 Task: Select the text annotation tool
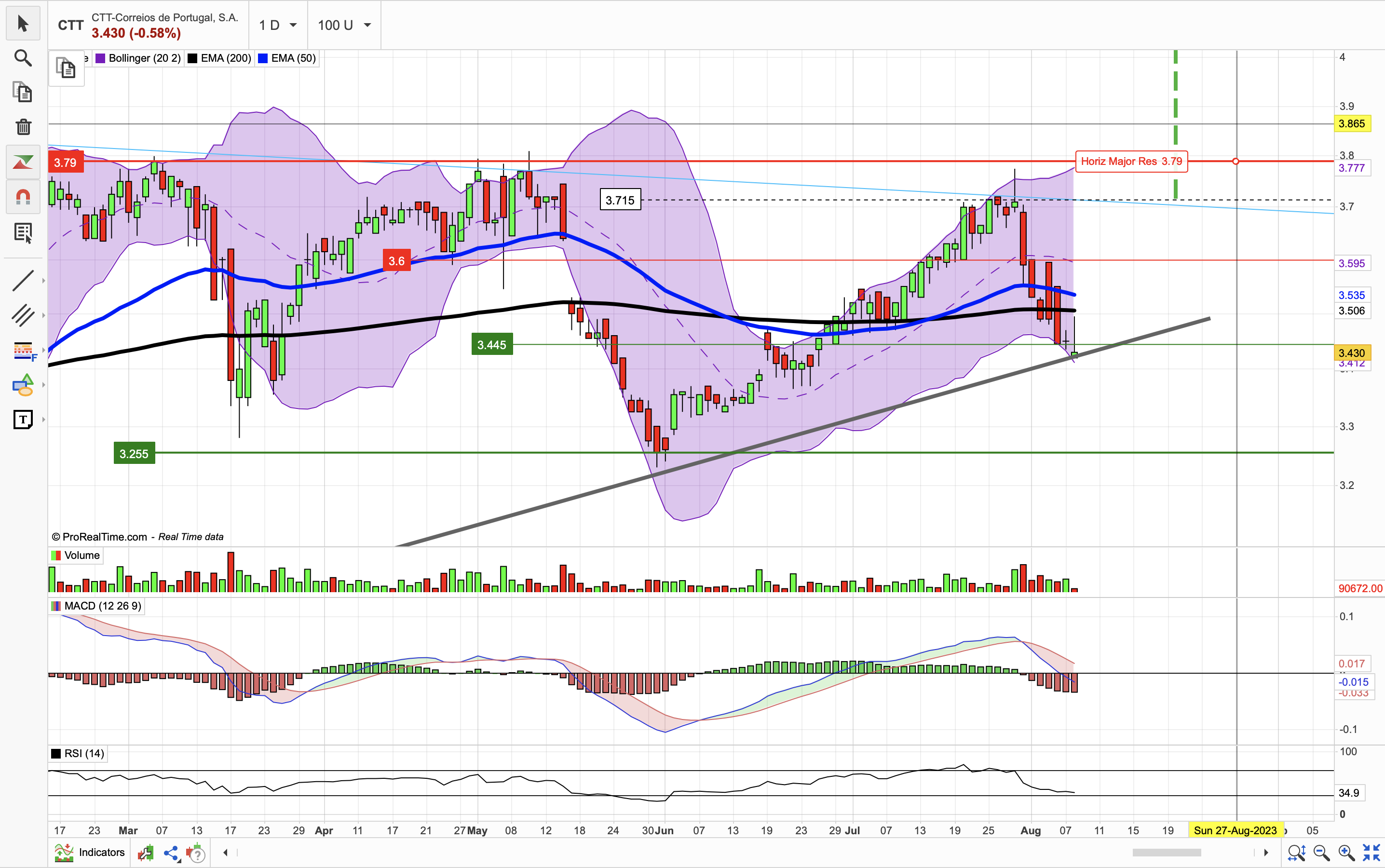pyautogui.click(x=23, y=420)
